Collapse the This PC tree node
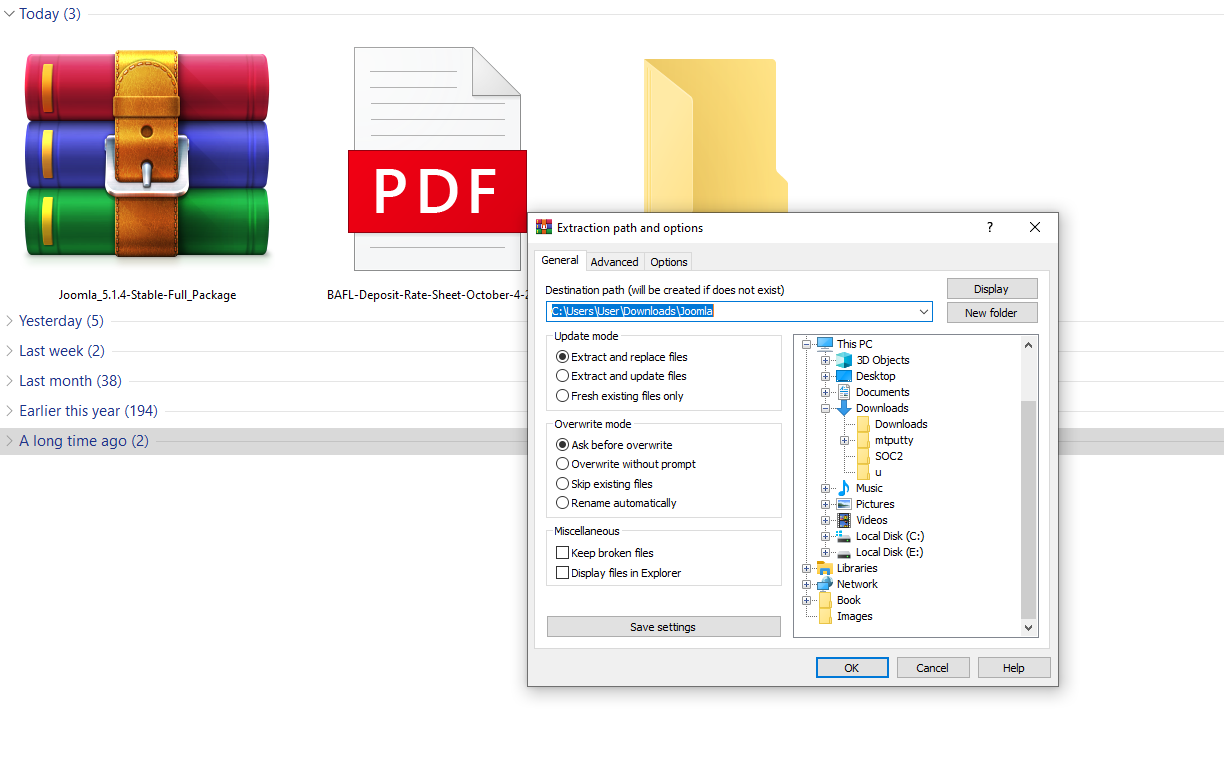The width and height of the screenshot is (1224, 766). tap(806, 344)
